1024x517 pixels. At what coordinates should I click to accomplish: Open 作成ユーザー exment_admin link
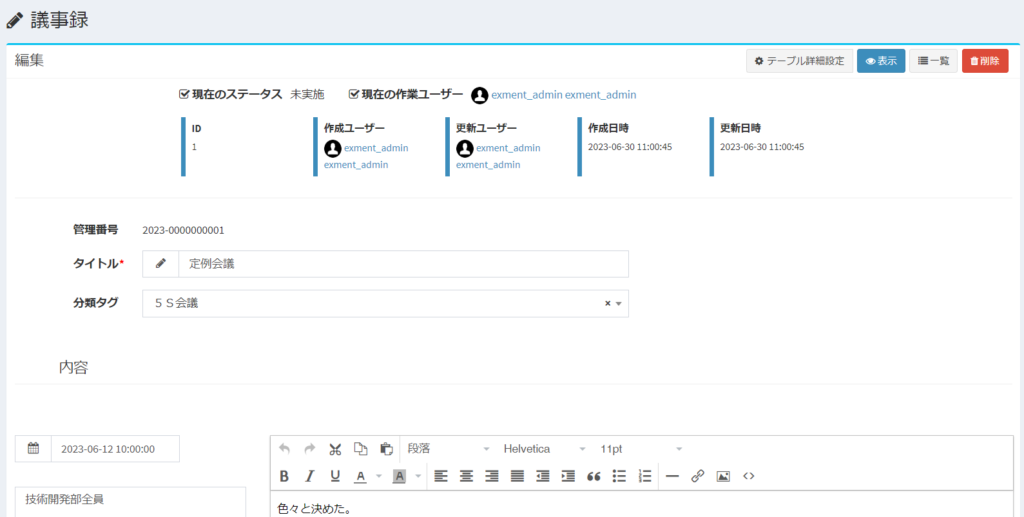pos(366,156)
